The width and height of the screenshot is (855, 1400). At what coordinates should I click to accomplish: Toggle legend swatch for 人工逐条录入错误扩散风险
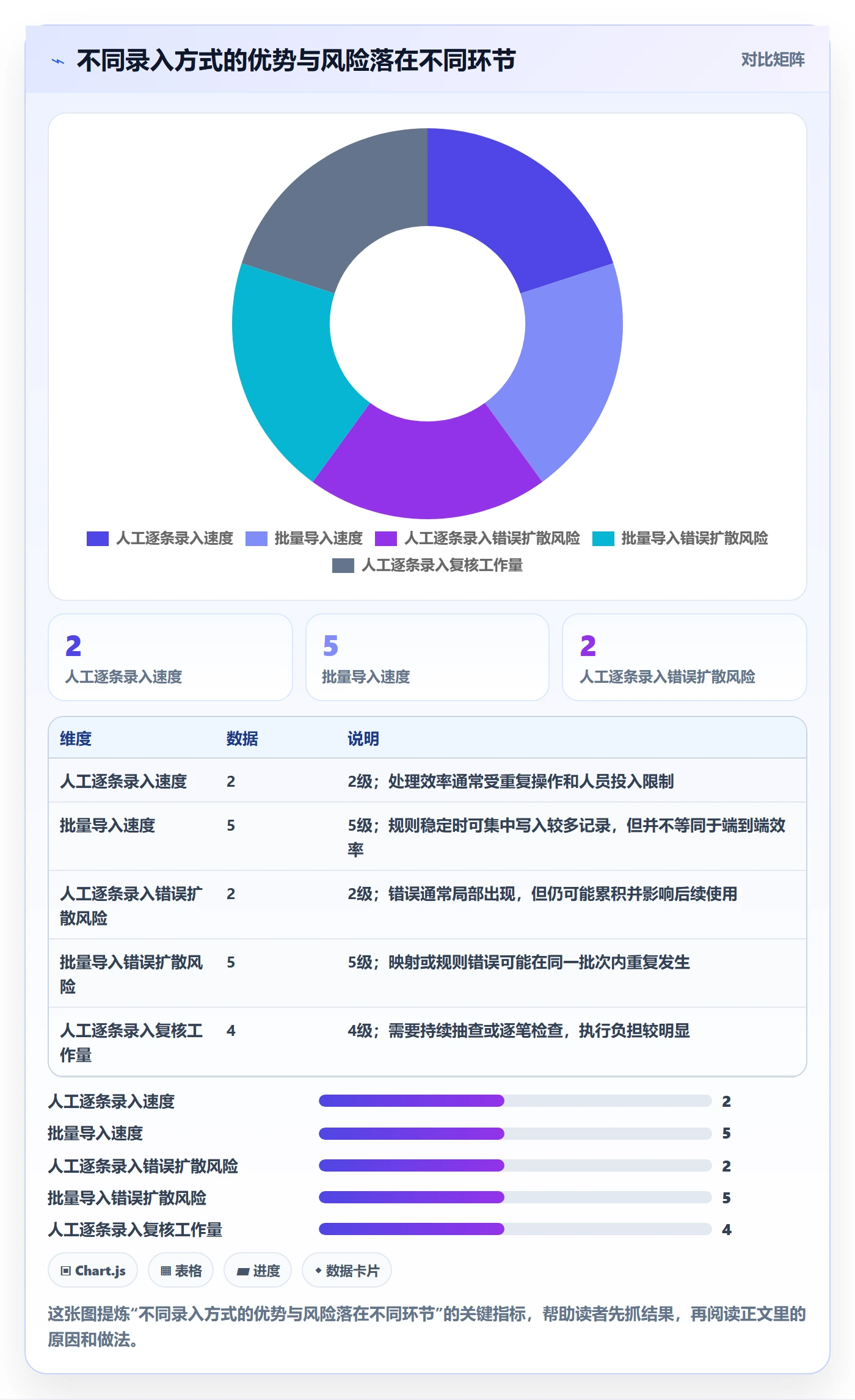(x=386, y=538)
